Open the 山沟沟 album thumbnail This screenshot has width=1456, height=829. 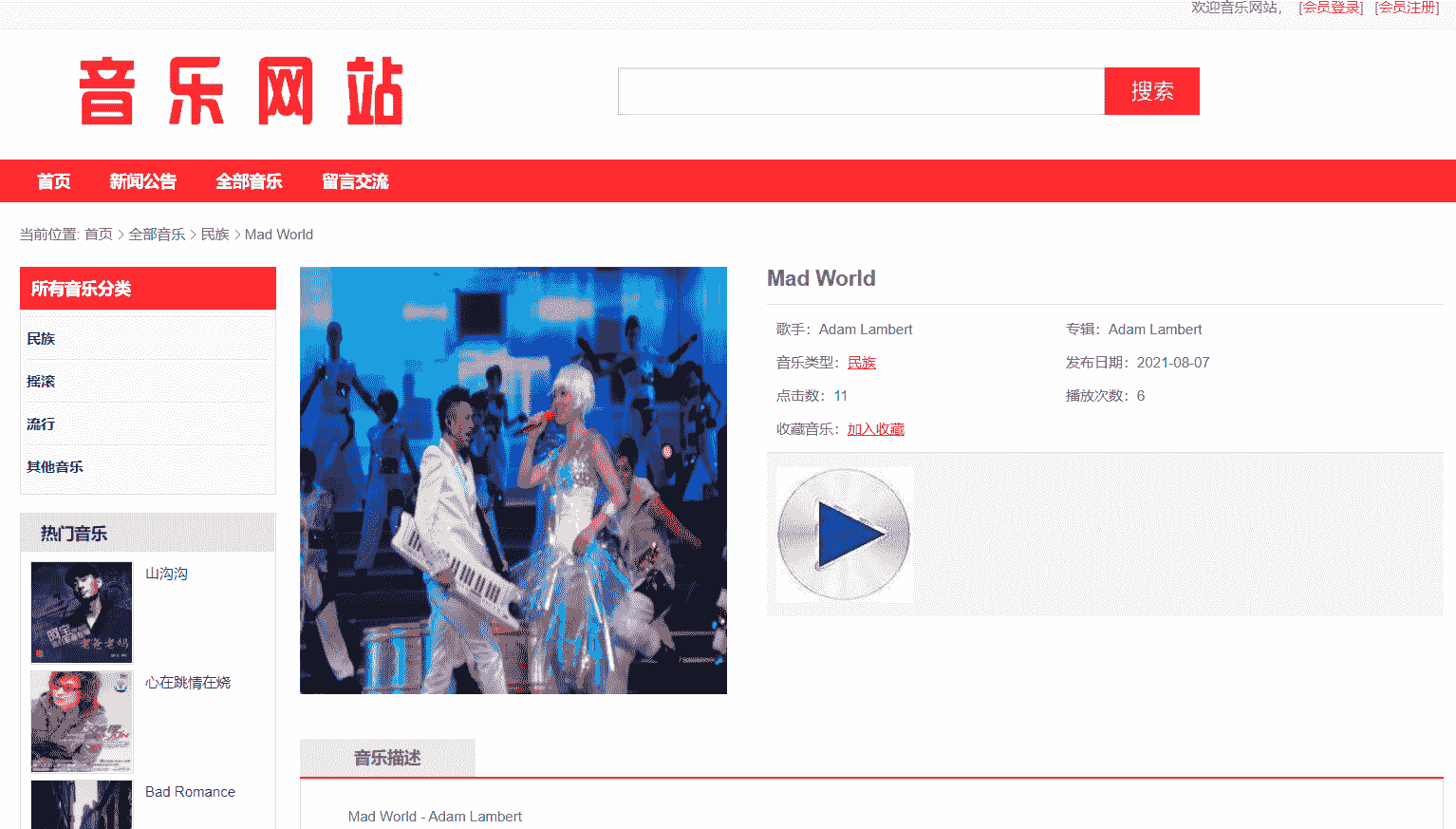(x=82, y=612)
